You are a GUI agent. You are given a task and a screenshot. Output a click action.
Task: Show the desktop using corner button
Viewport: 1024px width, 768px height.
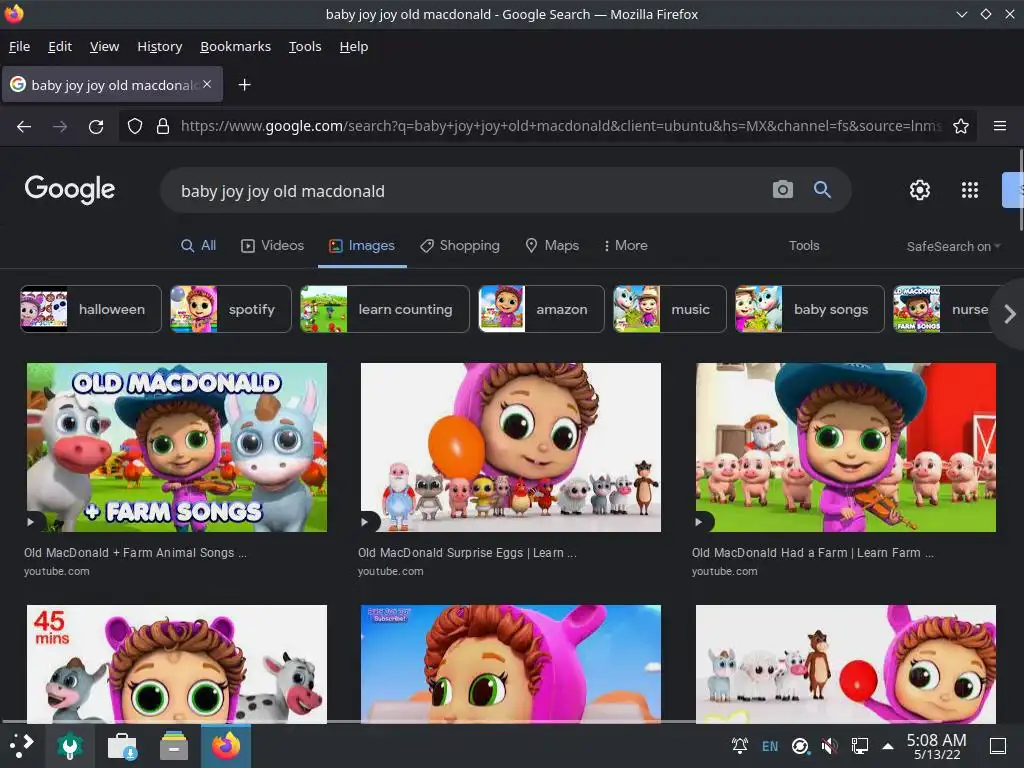click(998, 746)
